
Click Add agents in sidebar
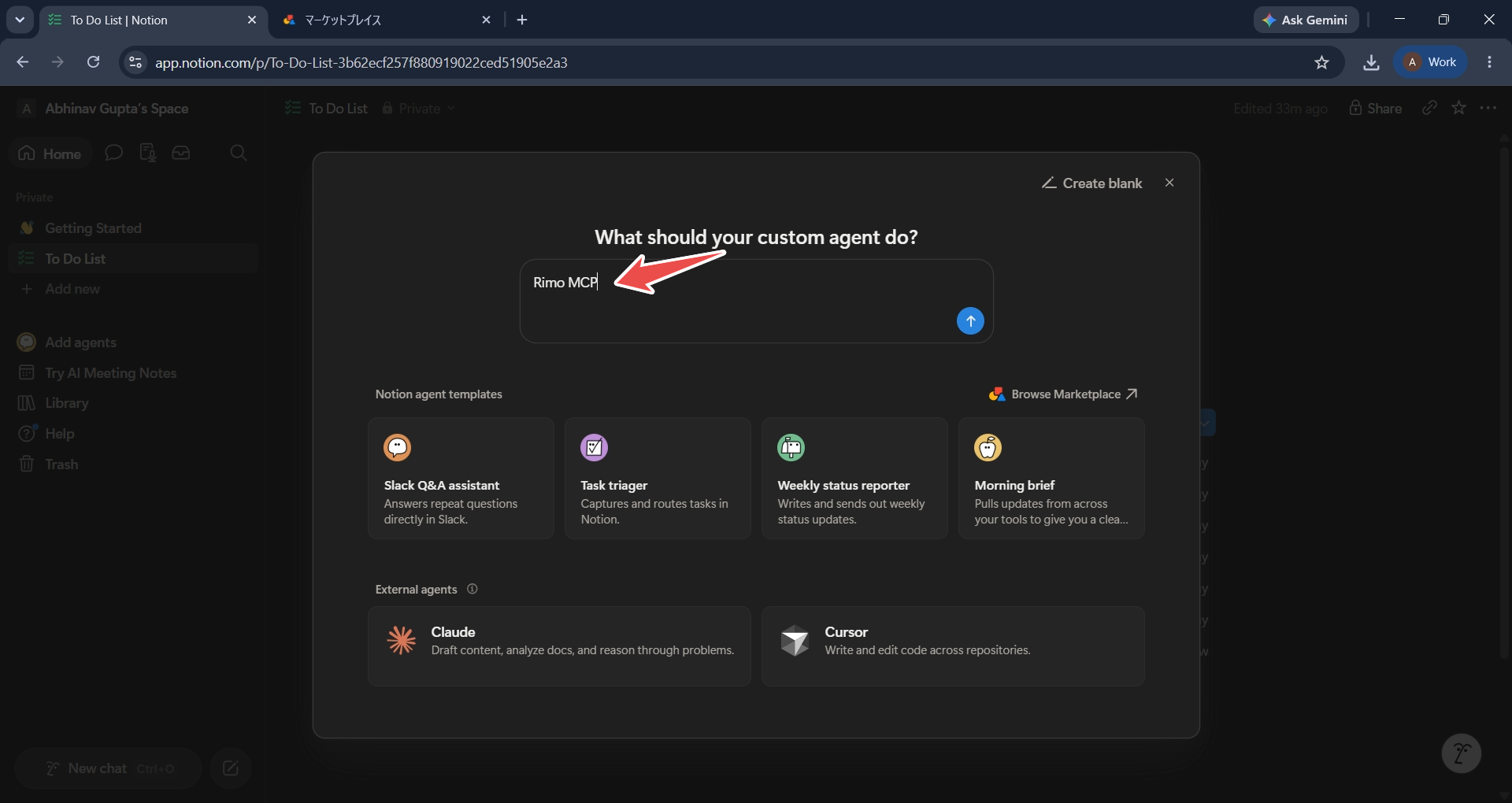pos(132,342)
